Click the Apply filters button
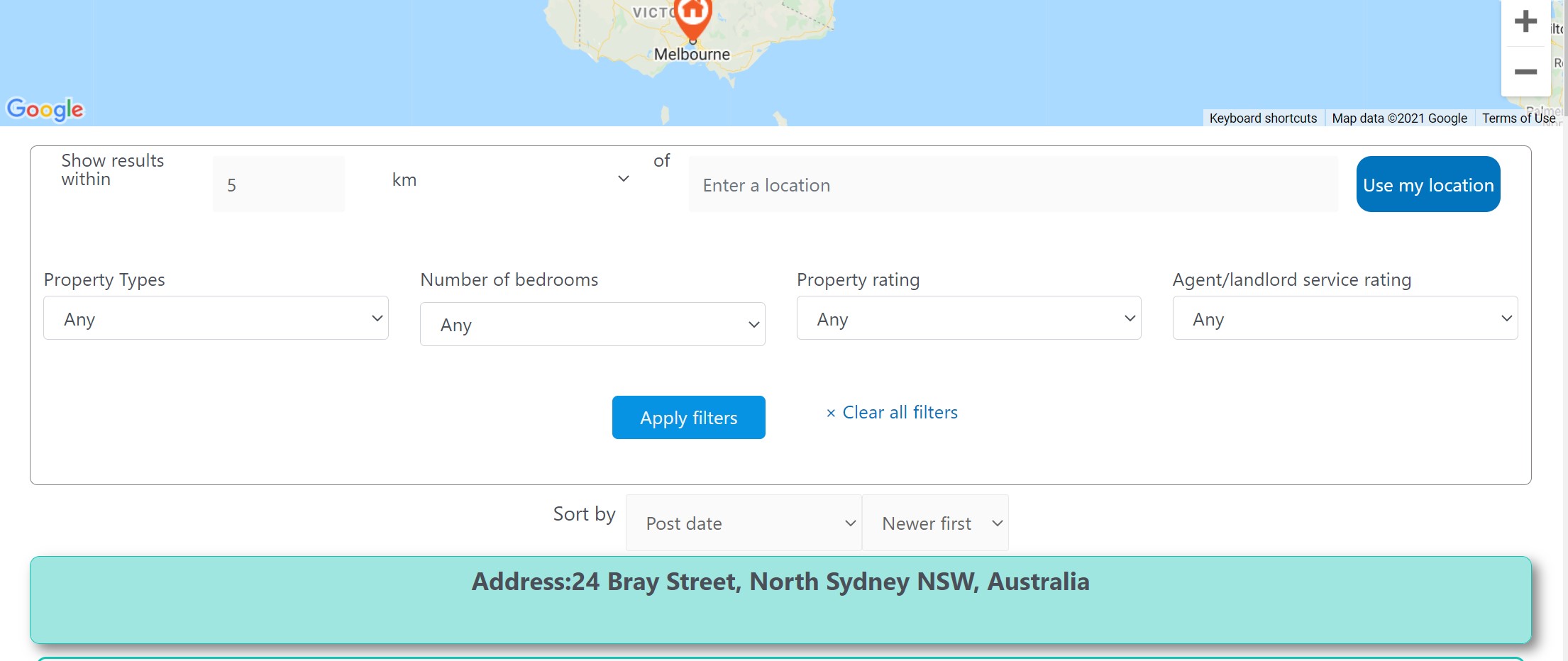Image resolution: width=1568 pixels, height=661 pixels. point(688,418)
